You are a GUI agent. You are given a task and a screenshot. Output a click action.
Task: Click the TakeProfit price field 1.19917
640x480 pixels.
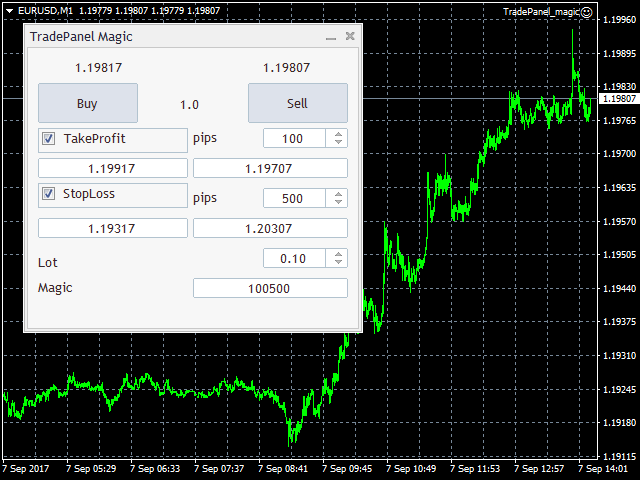pyautogui.click(x=112, y=168)
